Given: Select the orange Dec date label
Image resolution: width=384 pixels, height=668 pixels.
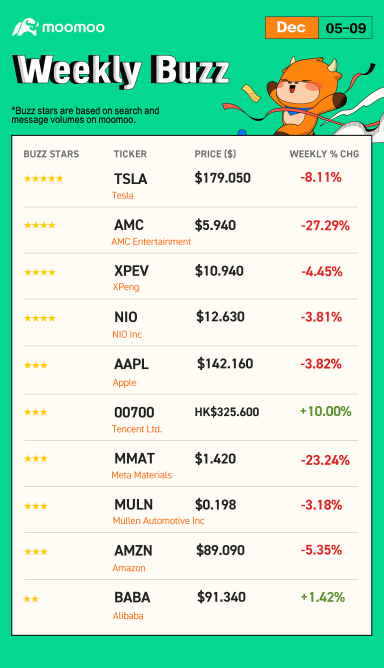Looking at the screenshot, I should click(292, 28).
